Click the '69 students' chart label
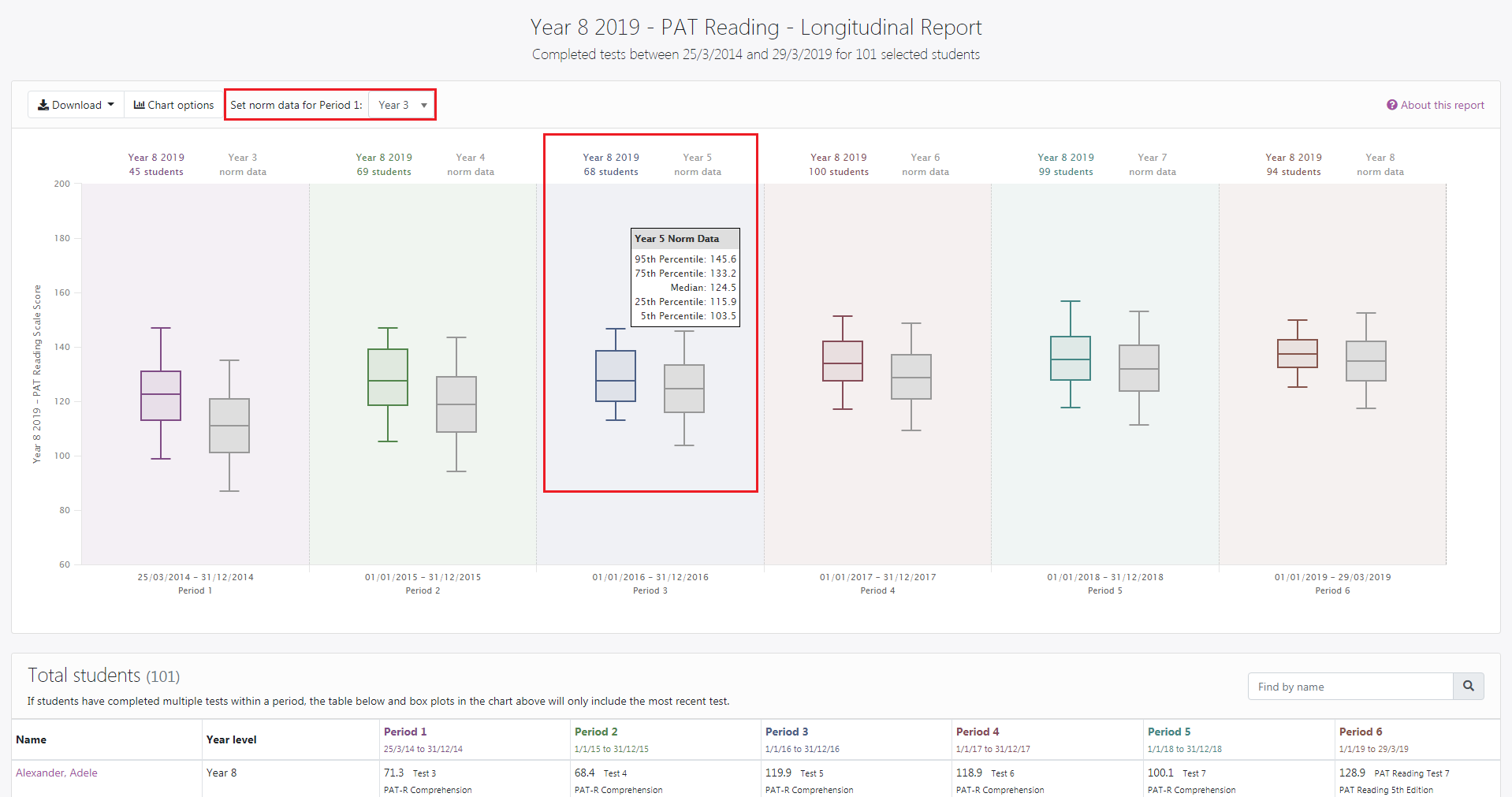 384,172
